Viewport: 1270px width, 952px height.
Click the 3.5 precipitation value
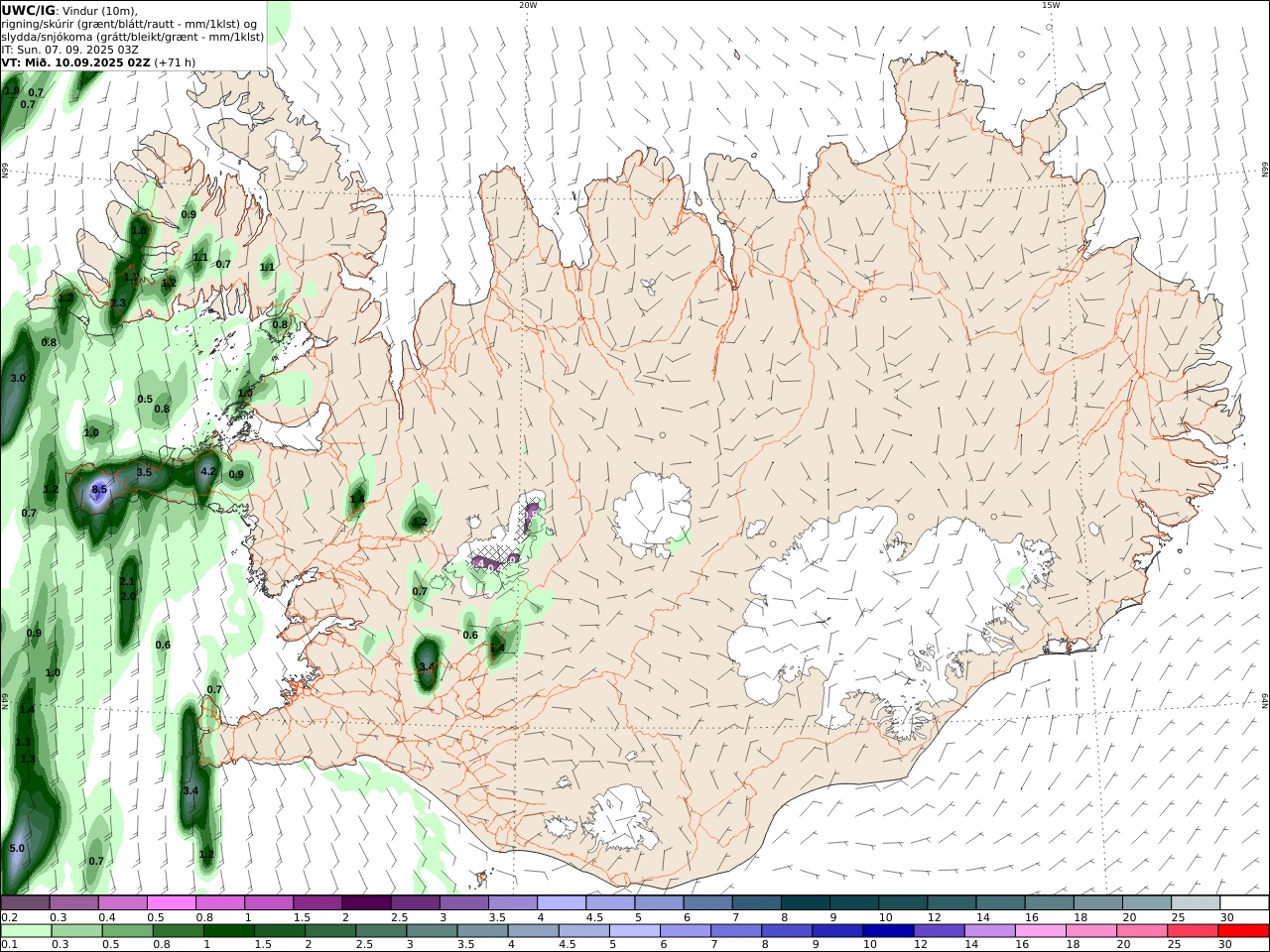point(144,472)
